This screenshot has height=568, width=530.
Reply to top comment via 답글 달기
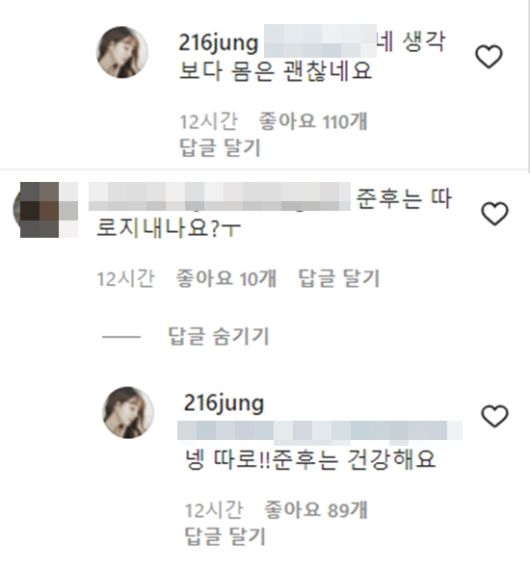(x=220, y=147)
